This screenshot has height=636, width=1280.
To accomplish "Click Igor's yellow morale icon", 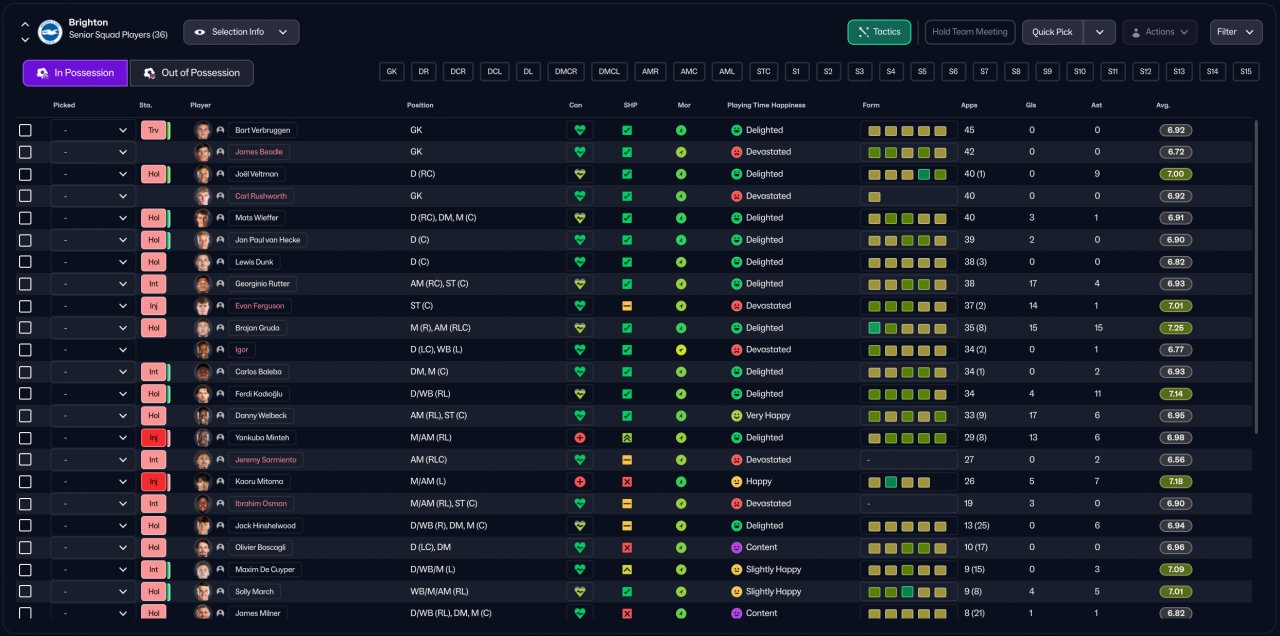I will (681, 350).
